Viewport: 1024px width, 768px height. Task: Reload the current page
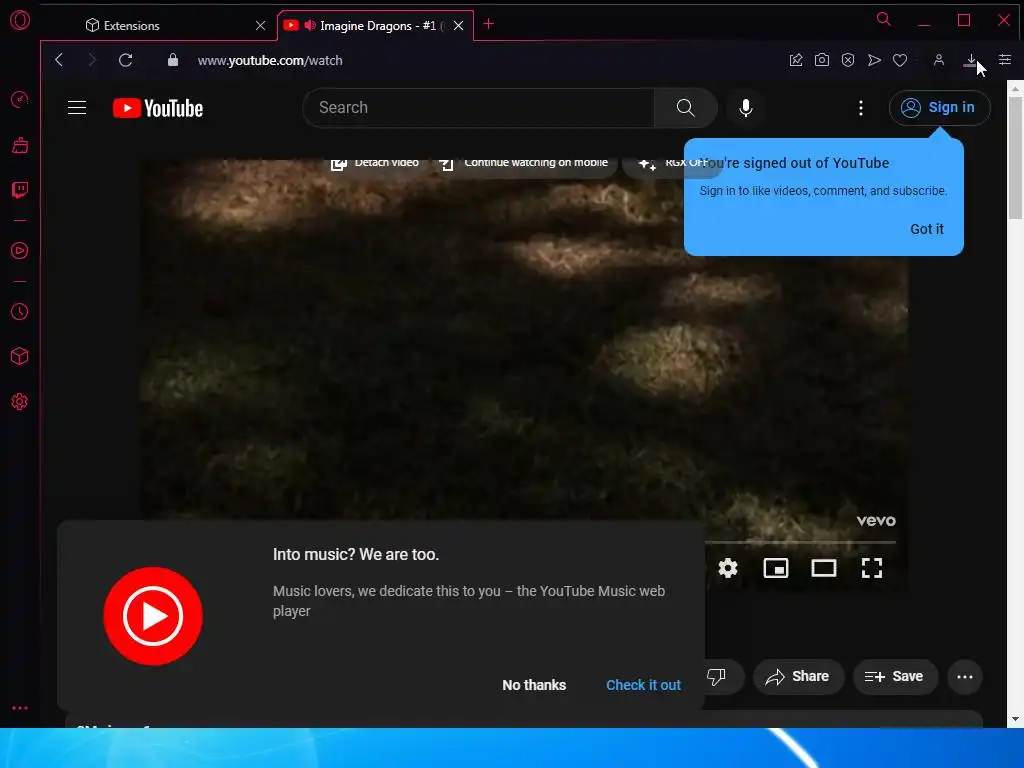pos(125,60)
